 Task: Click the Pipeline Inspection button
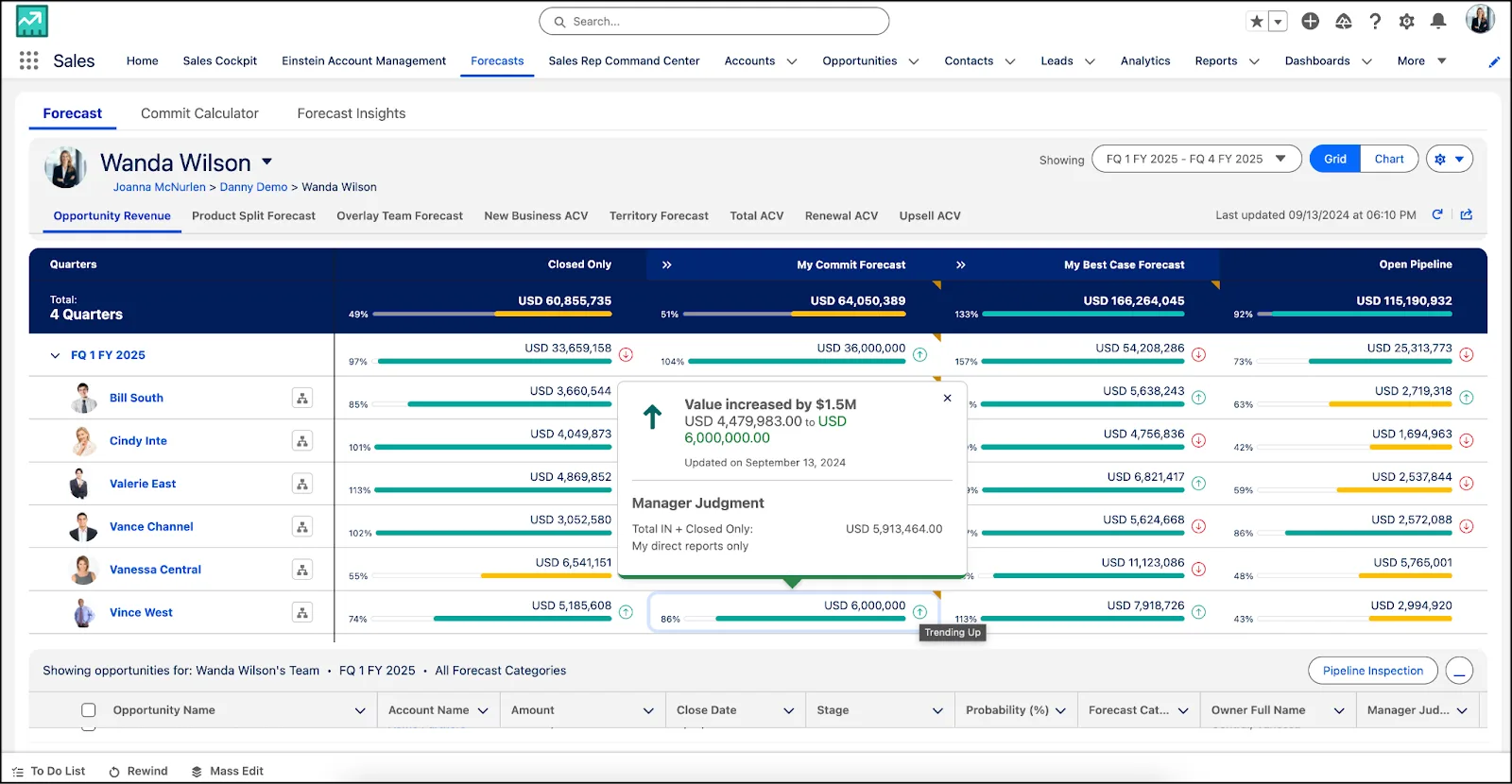(1373, 671)
